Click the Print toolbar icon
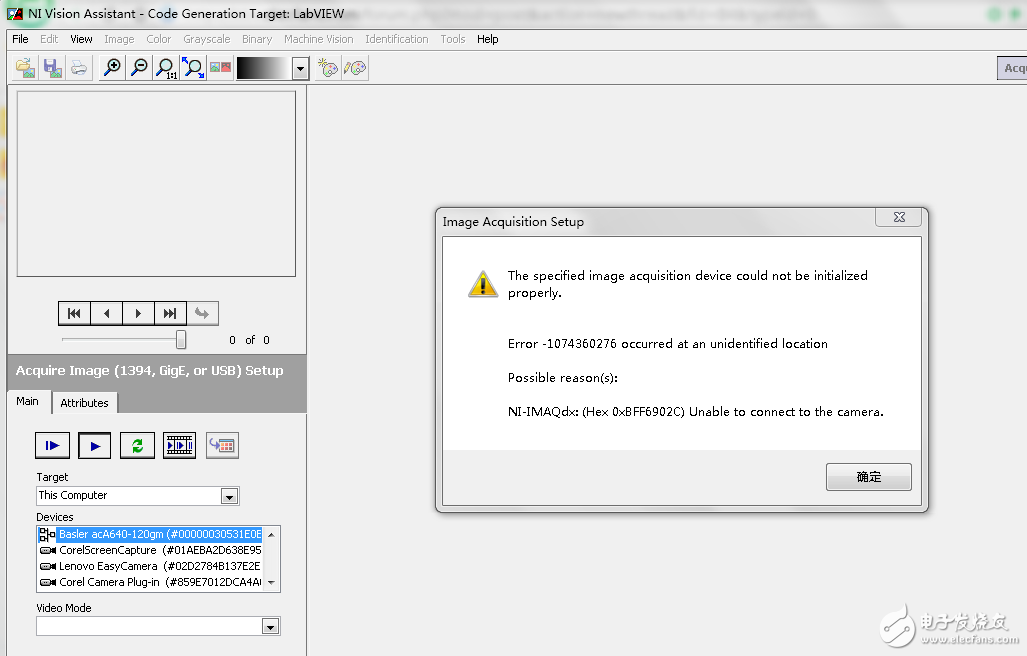 (79, 67)
